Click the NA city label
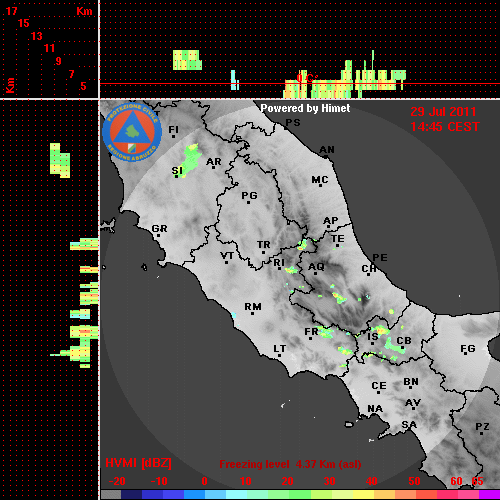This screenshot has height=500, width=500. [x=375, y=409]
